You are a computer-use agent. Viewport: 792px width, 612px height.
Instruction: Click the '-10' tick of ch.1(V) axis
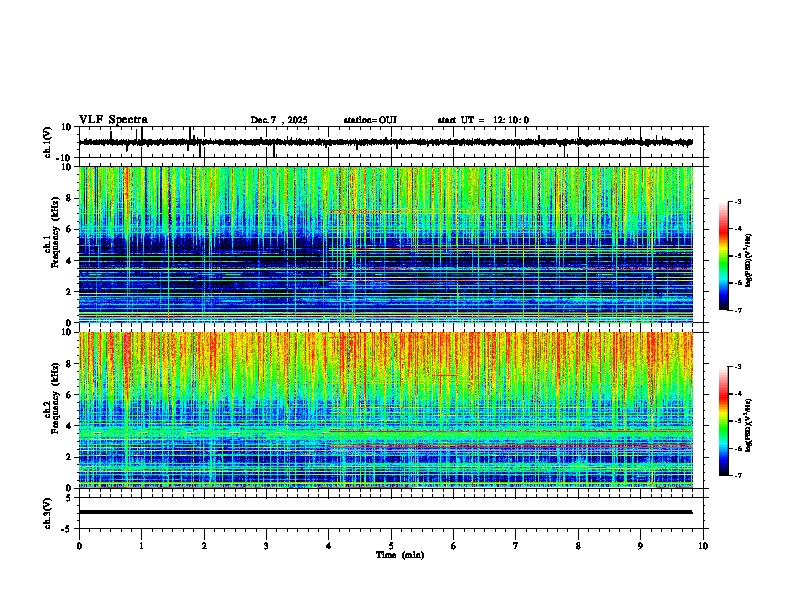[65, 158]
